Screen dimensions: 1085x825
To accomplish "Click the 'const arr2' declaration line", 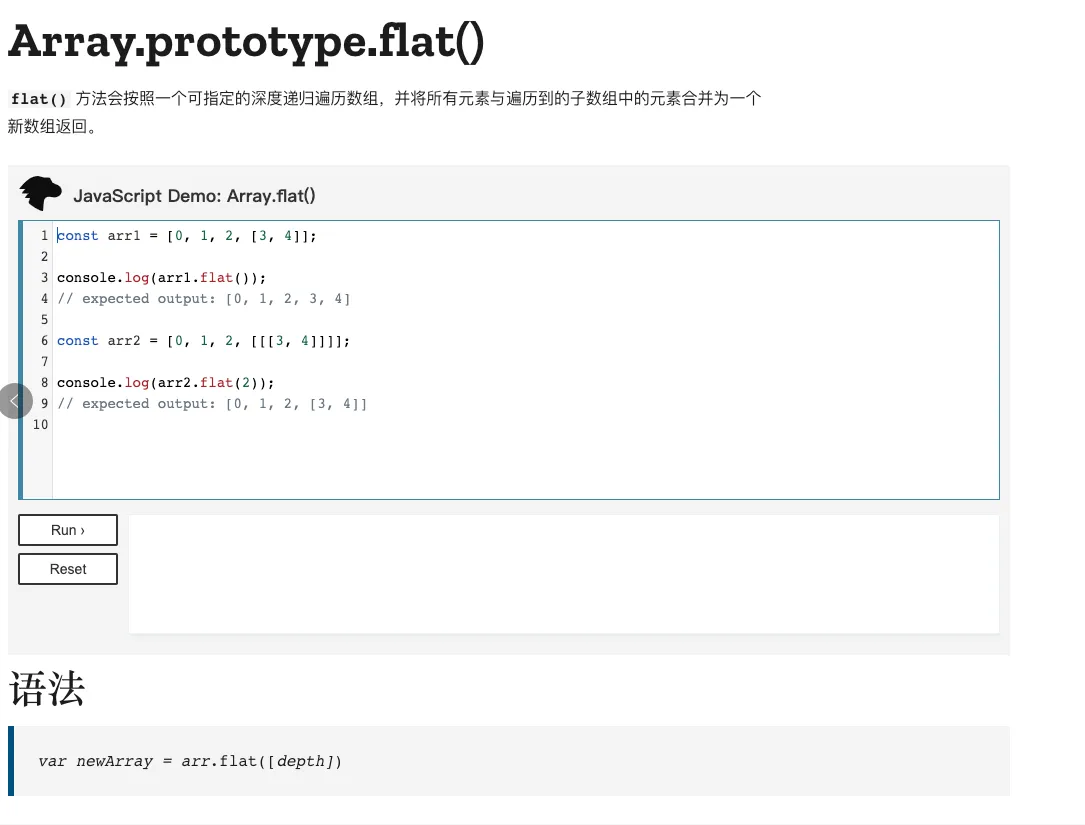I will [203, 341].
